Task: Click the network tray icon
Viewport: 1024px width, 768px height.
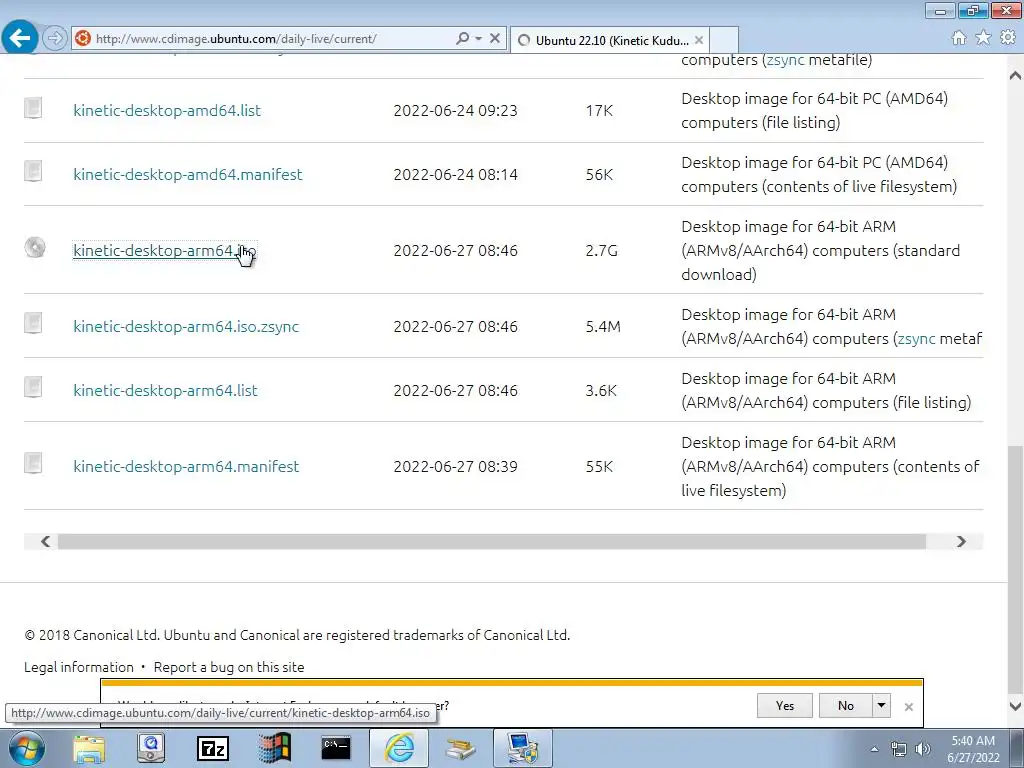Action: [x=899, y=749]
